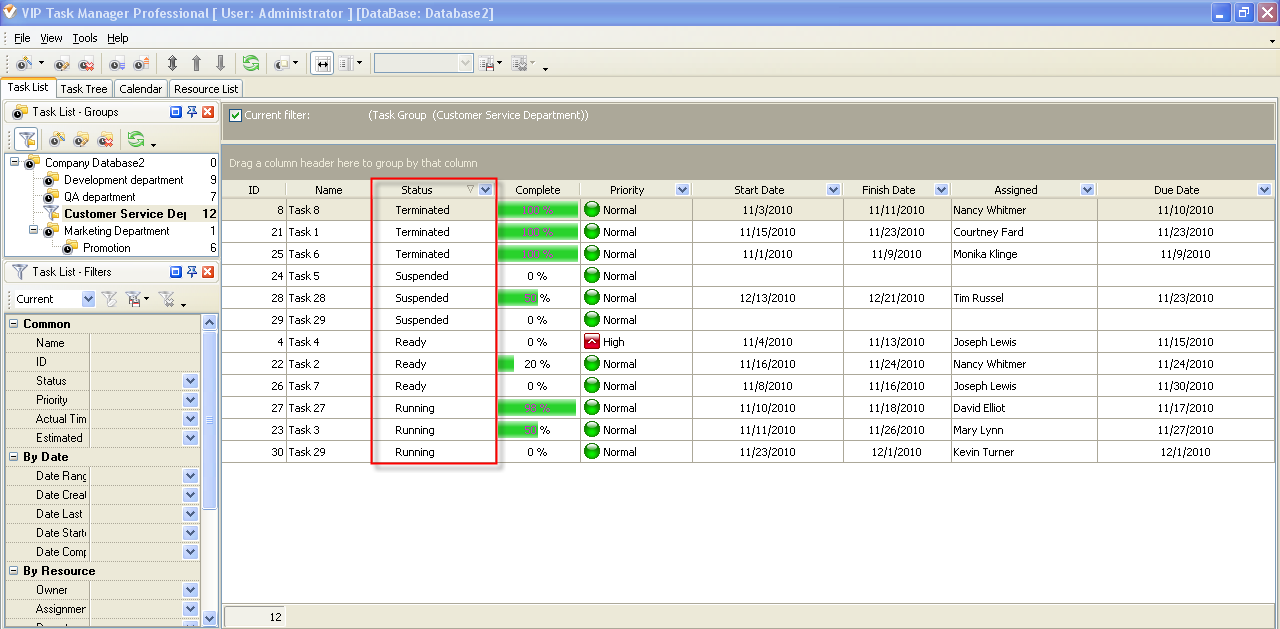Click the green refresh icon in main toolbar

point(250,64)
